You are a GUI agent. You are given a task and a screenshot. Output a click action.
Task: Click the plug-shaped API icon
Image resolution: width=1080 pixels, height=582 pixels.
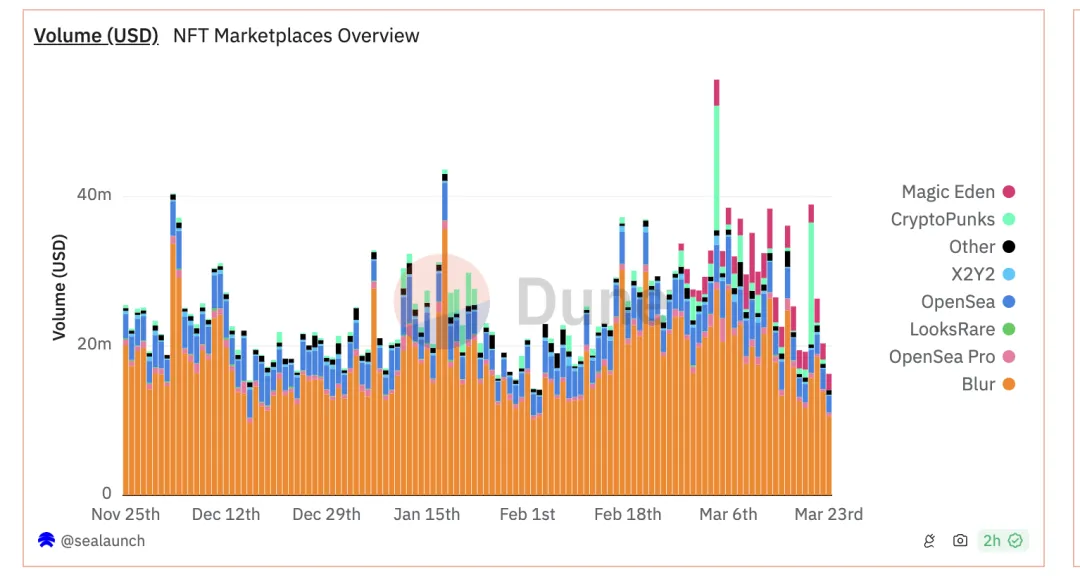click(929, 541)
